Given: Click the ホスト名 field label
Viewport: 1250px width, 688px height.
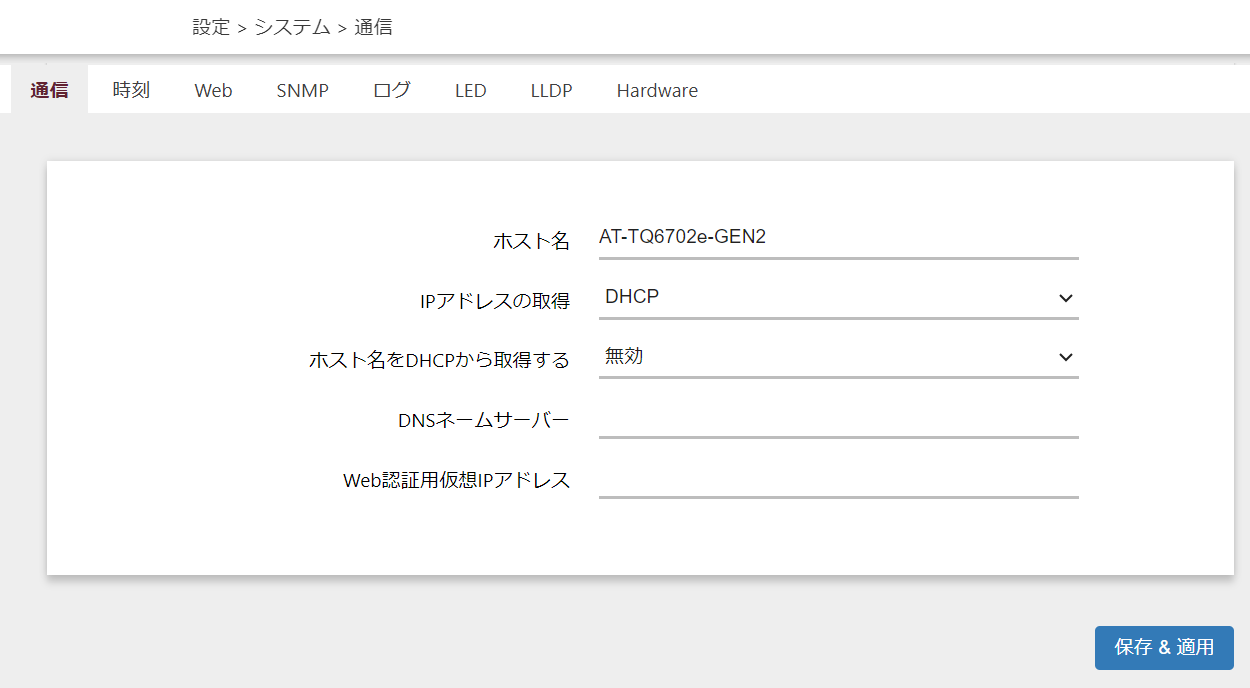Looking at the screenshot, I should [531, 240].
